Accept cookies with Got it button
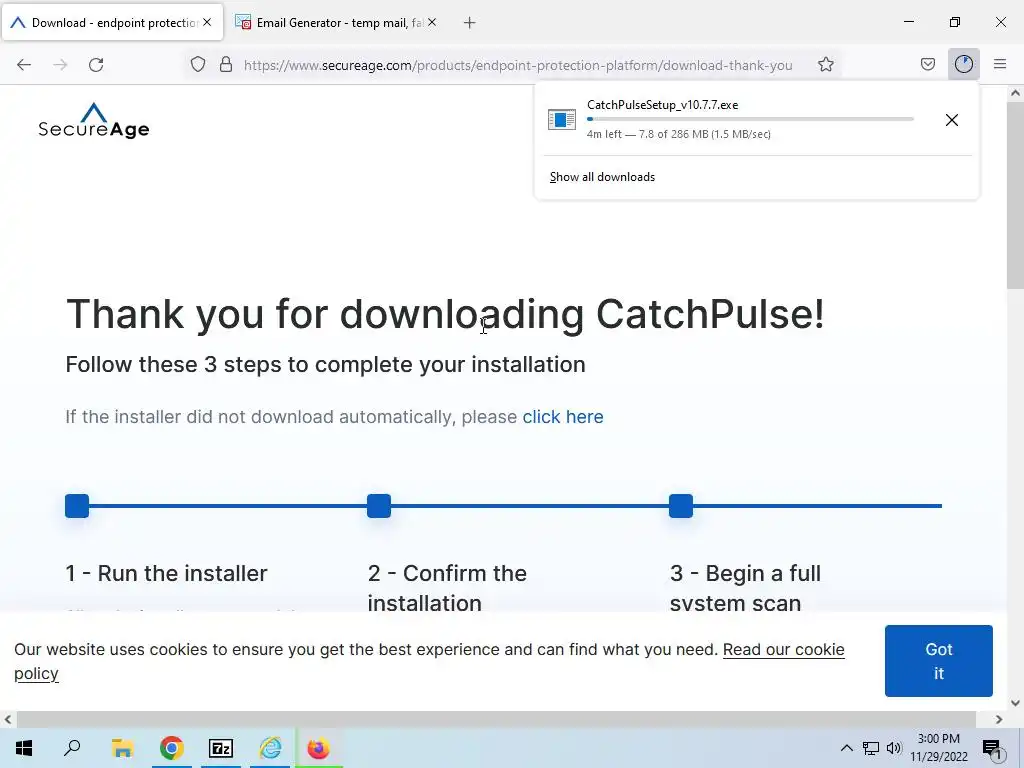 point(938,661)
